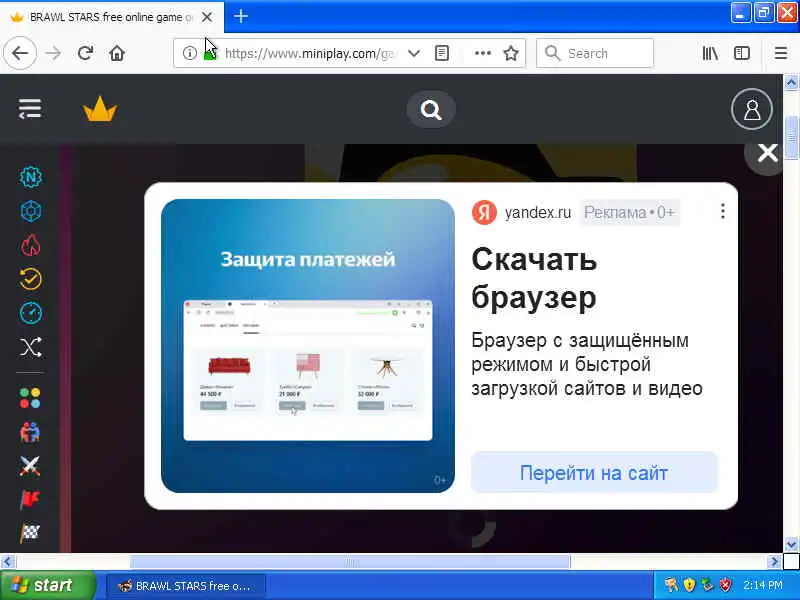800x600 pixels.
Task: Select the BRAWL STARS free online game tab
Action: coord(112,17)
